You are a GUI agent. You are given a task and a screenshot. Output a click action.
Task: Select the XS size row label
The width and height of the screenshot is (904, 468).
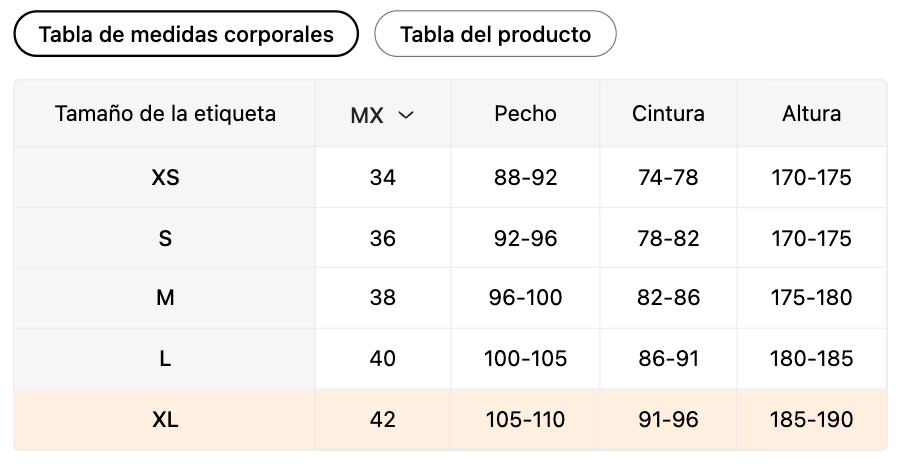(165, 178)
